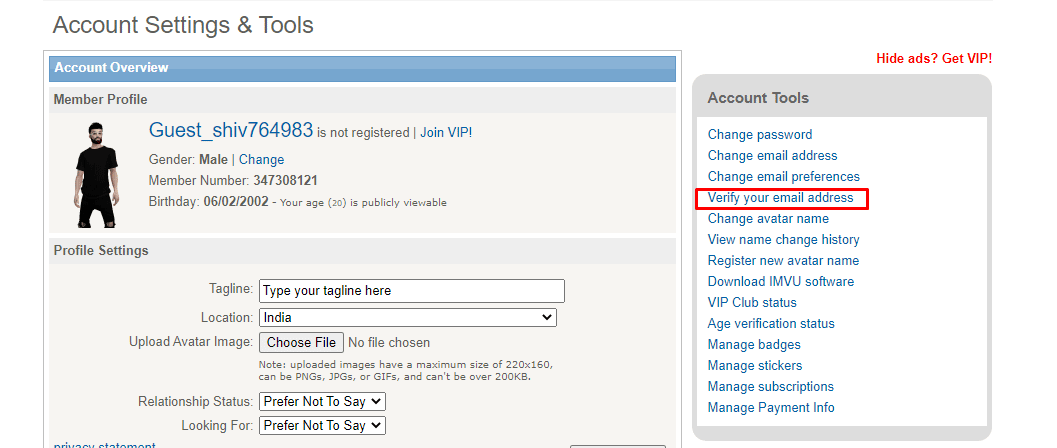Expand the Looking For dropdown

[x=322, y=425]
